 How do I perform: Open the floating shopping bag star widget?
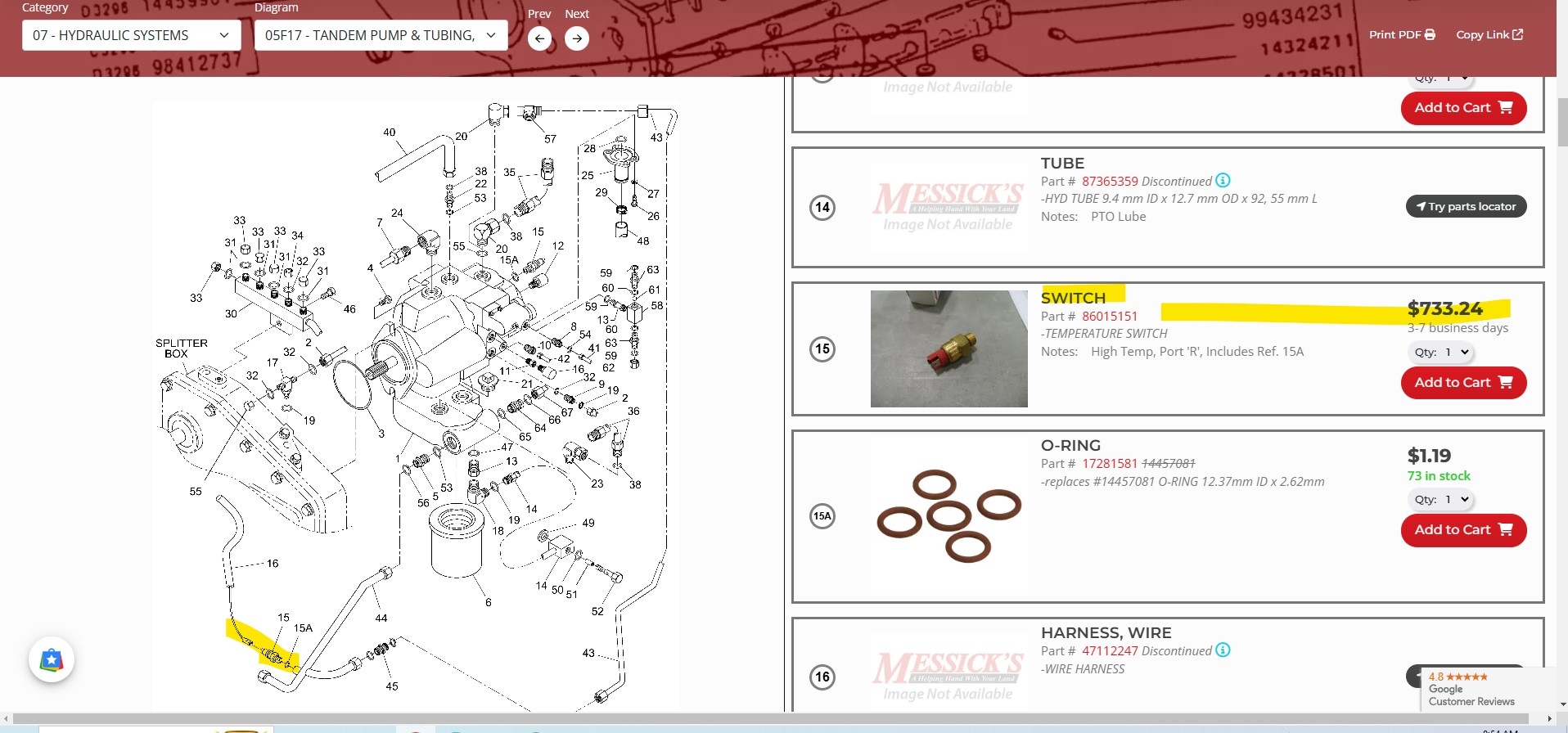pos(52,659)
